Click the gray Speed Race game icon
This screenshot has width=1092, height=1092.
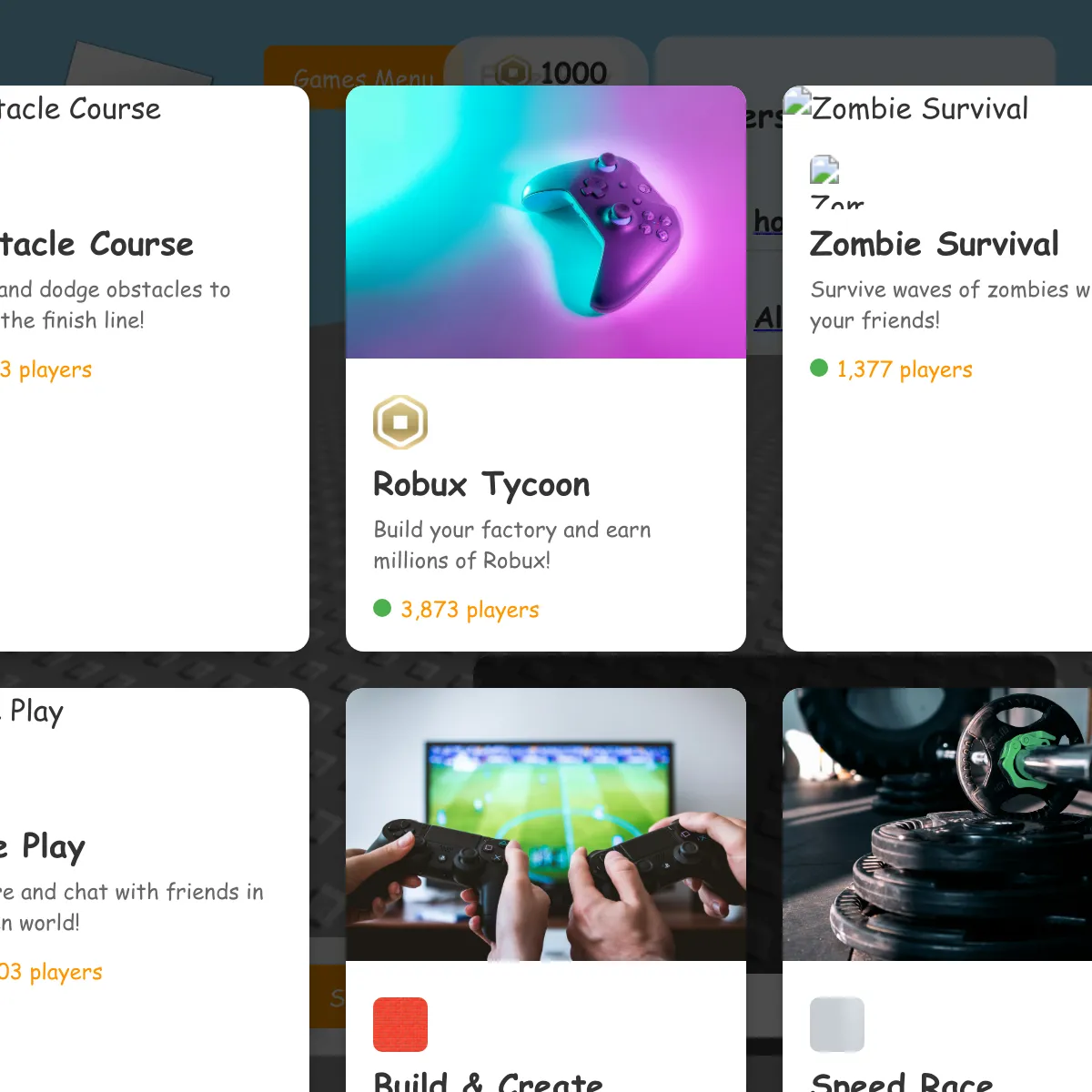(x=837, y=1025)
